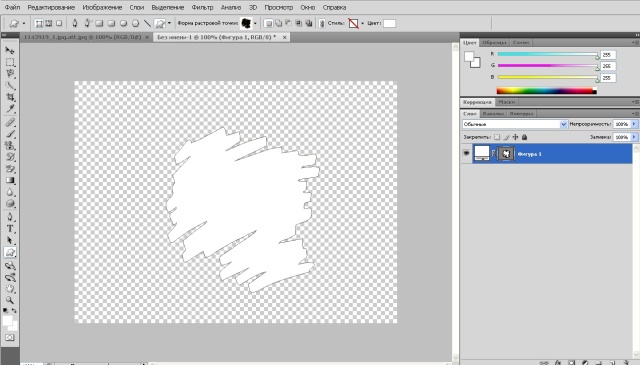The image size is (640, 365).
Task: Select the Pen tool in toolbox
Action: pos(10,217)
